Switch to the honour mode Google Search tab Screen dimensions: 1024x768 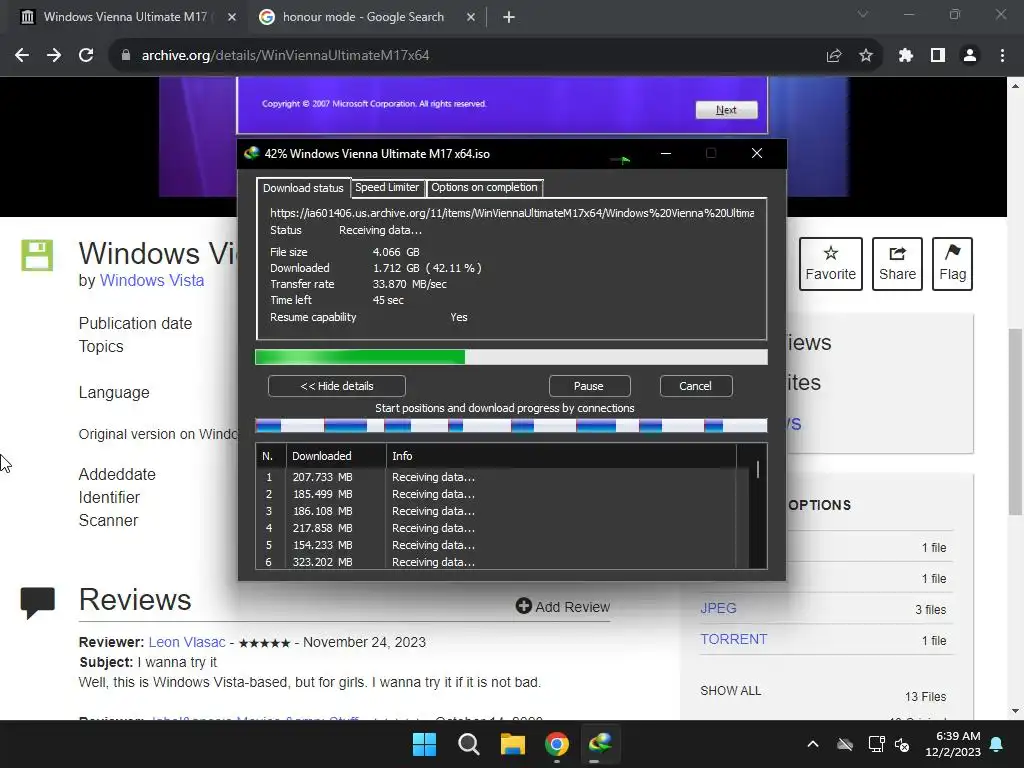[363, 17]
